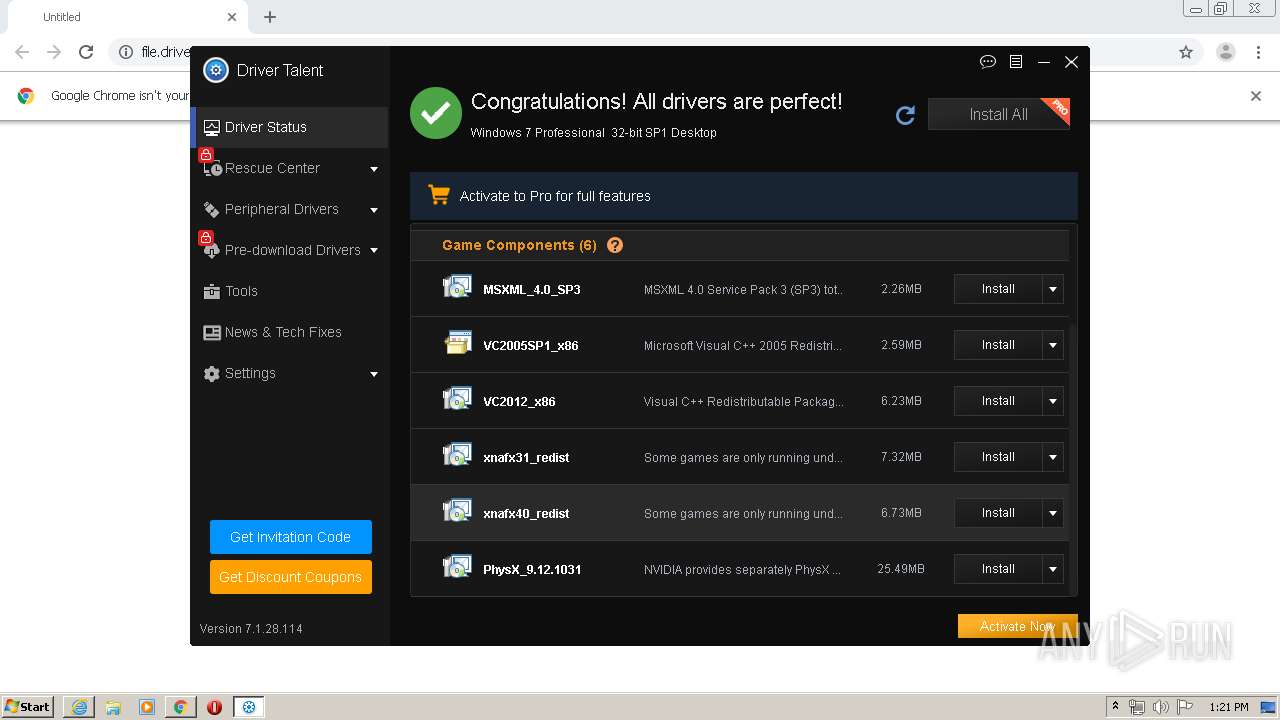Click the Activate Now button
Viewport: 1280px width, 720px height.
point(1017,626)
